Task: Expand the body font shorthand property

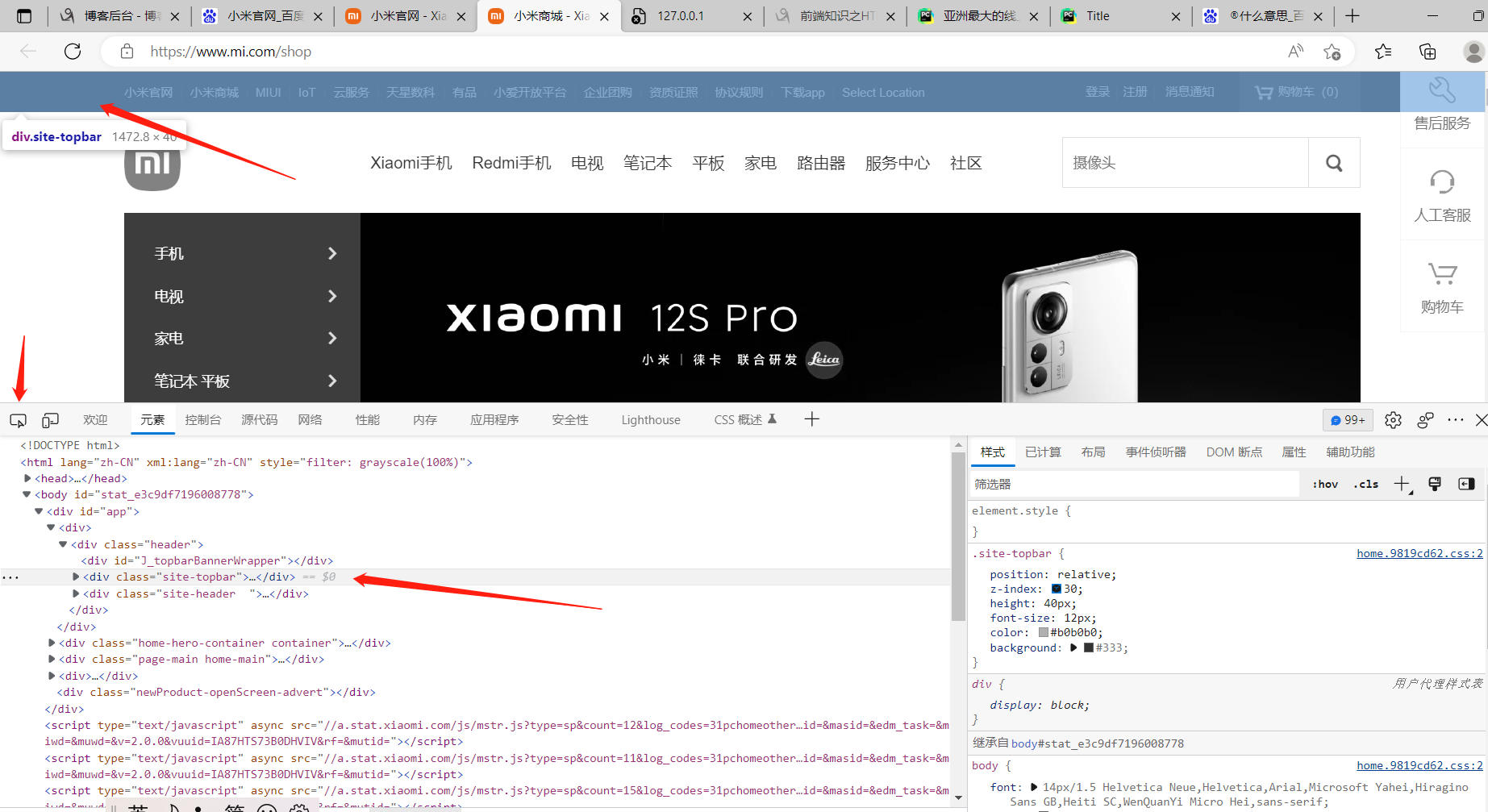Action: pos(1034,787)
